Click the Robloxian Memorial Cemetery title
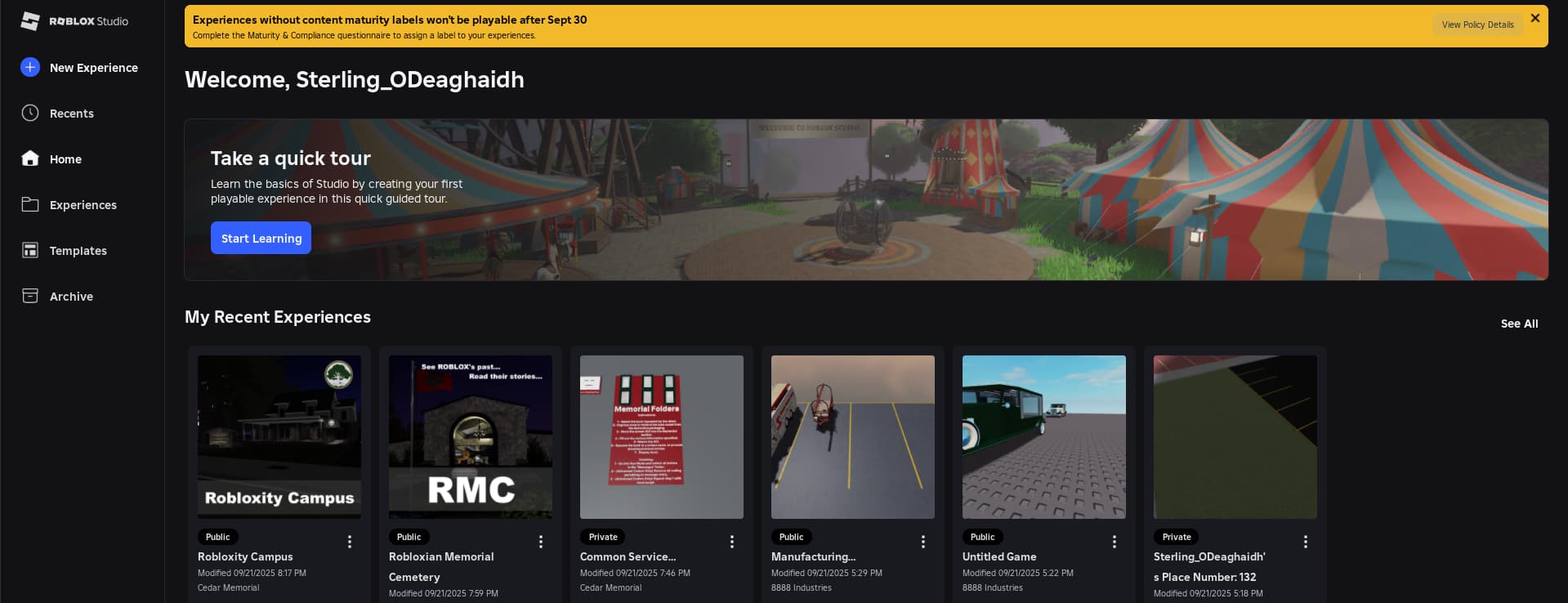The width and height of the screenshot is (1568, 603). click(x=441, y=566)
